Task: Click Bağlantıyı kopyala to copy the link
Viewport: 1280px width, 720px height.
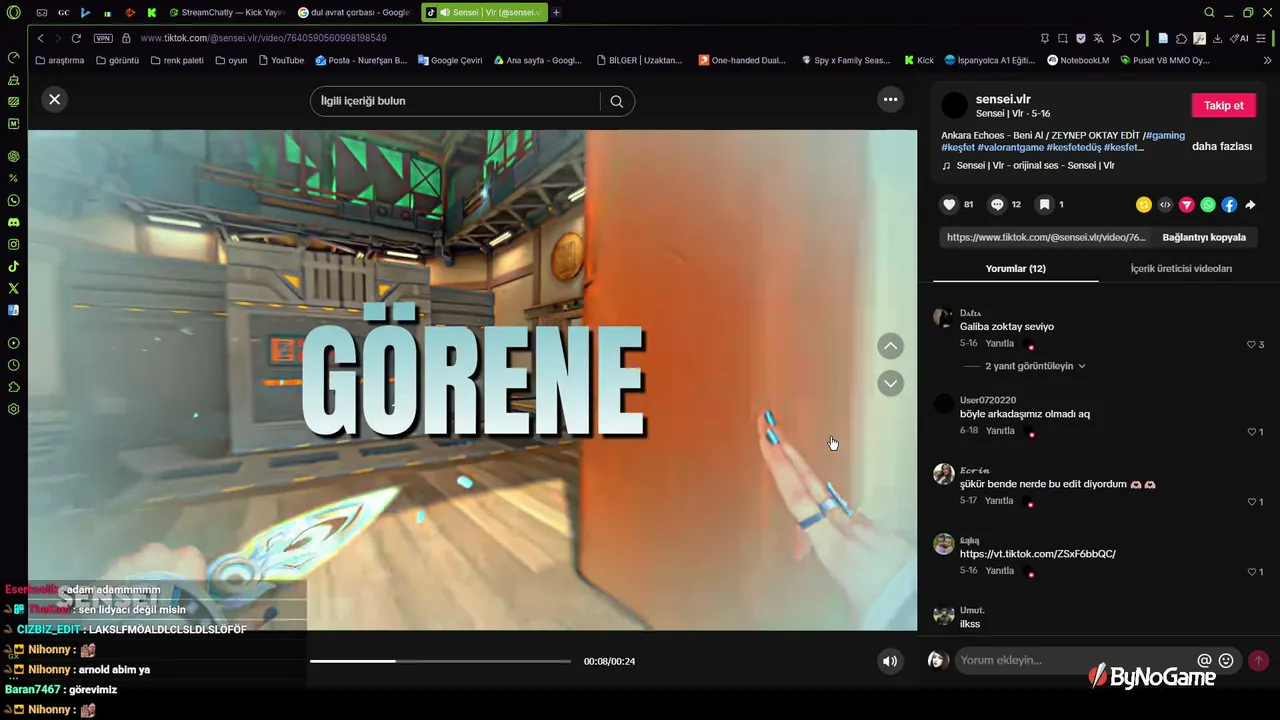Action: [1204, 238]
